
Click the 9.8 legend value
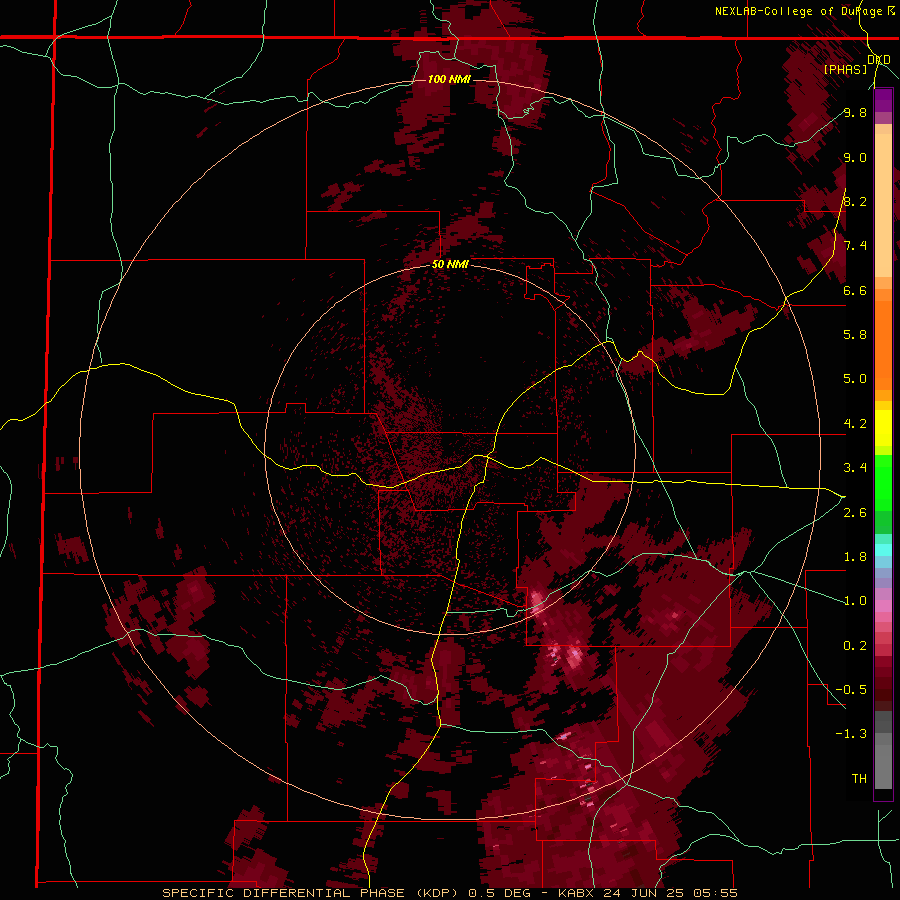click(x=855, y=113)
